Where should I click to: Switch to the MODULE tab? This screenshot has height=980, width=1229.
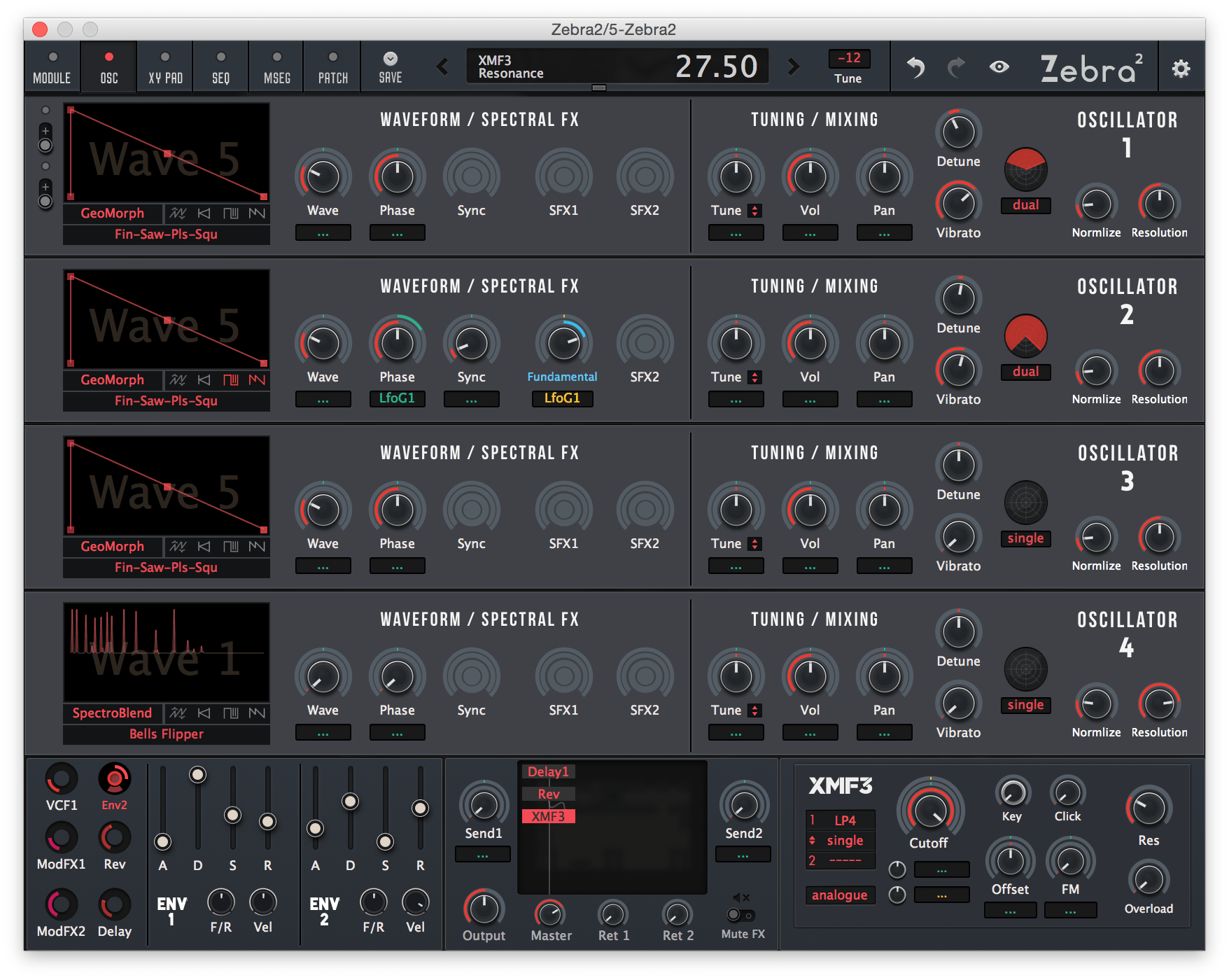pos(52,67)
